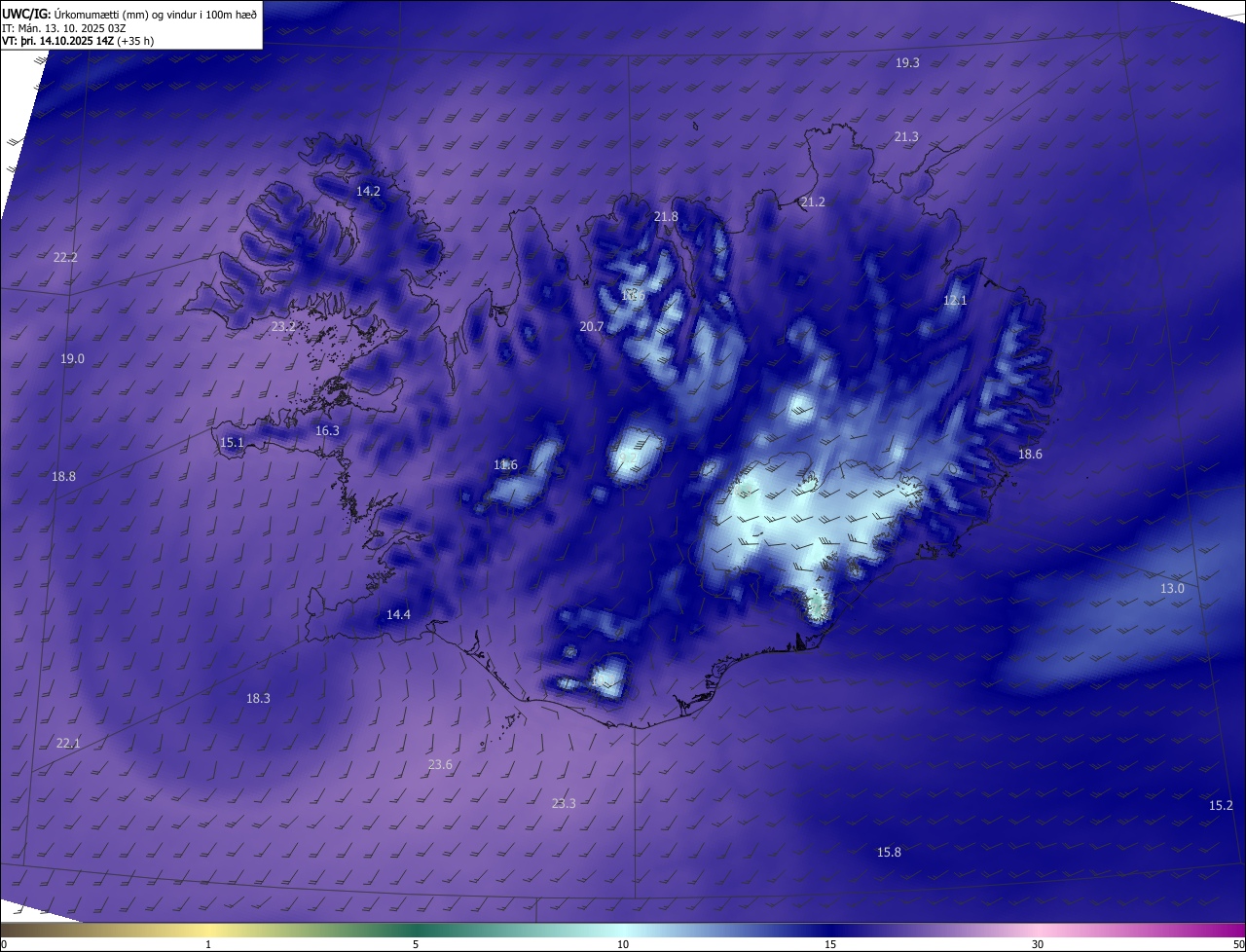The height and width of the screenshot is (952, 1246).
Task: Click the 14.2 value over the Westfjords
Action: tap(368, 192)
